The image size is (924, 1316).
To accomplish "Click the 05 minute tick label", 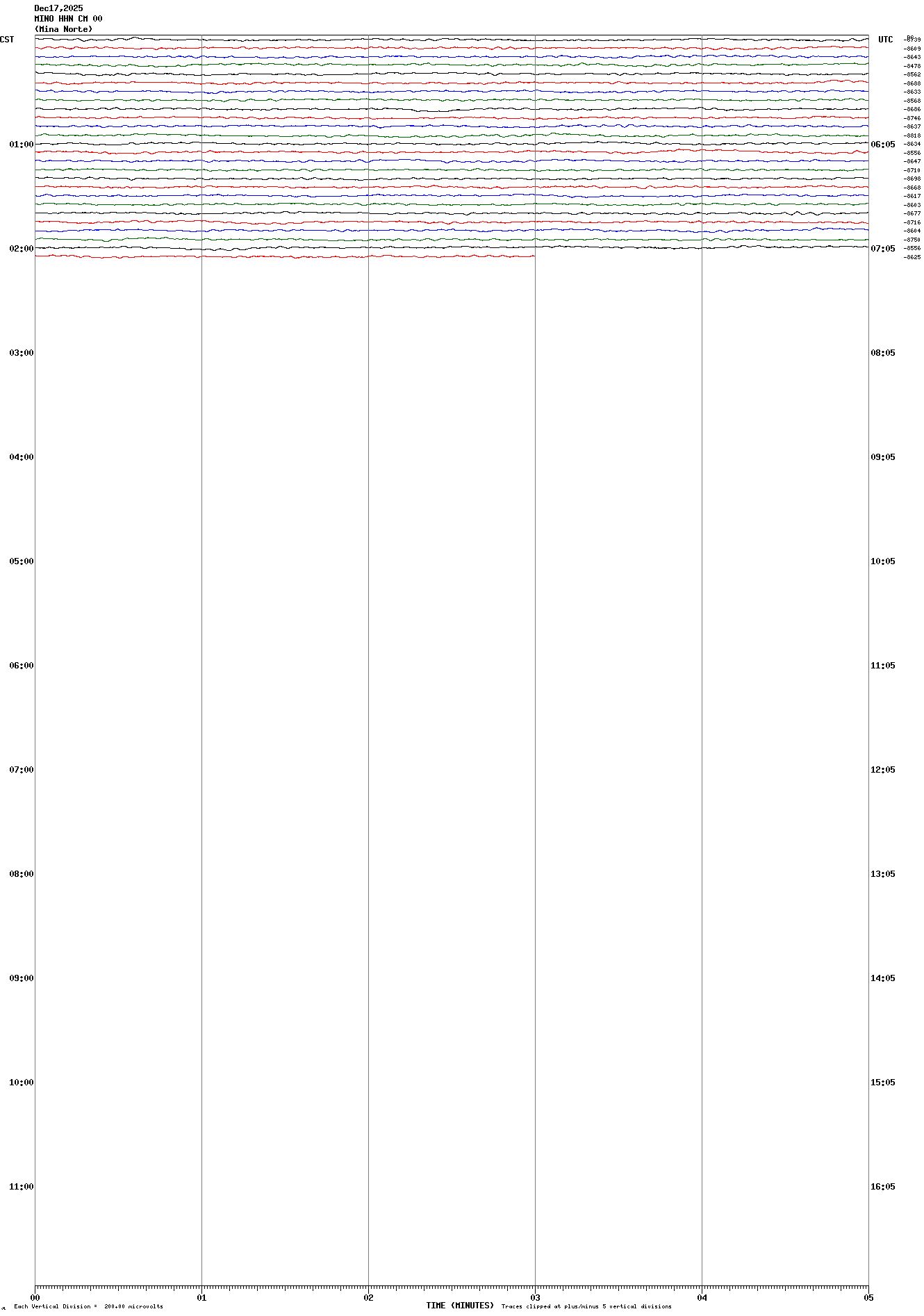I will pyautogui.click(x=868, y=1297).
